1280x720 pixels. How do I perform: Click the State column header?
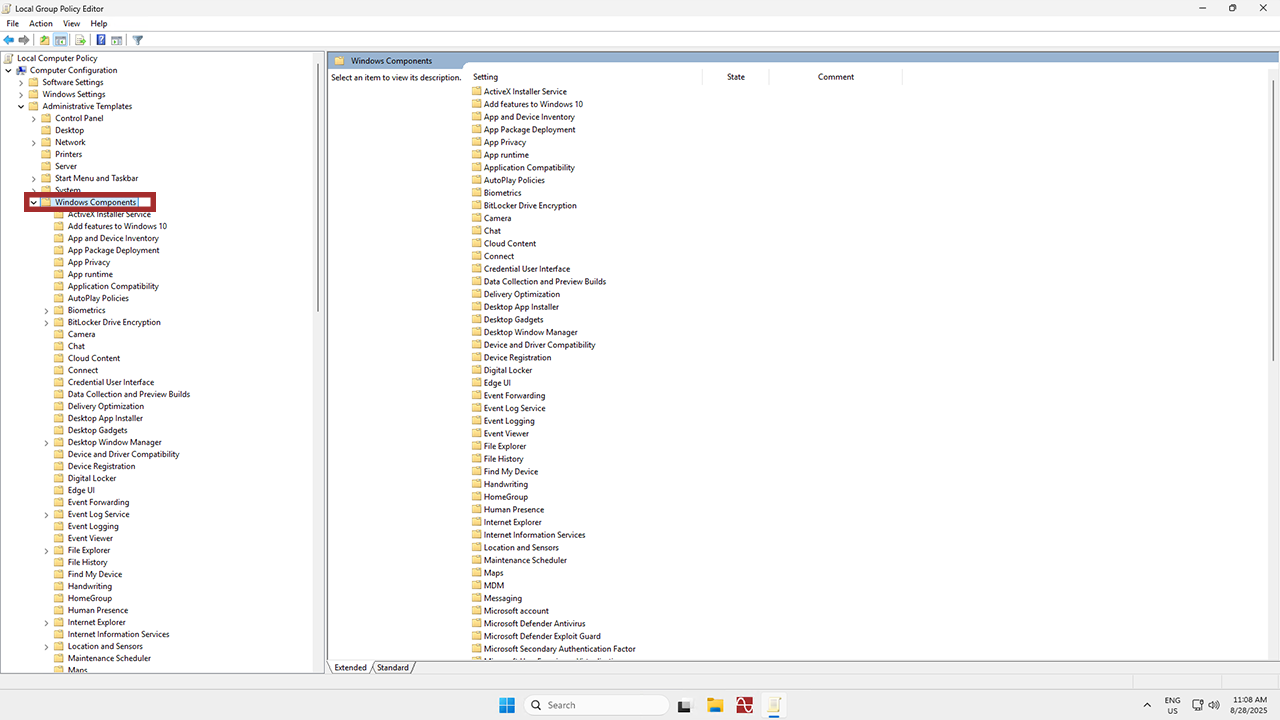click(736, 77)
